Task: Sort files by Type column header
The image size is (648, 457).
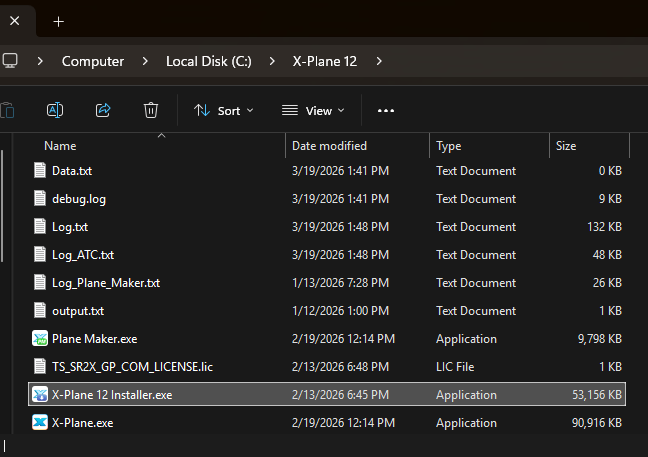Action: click(x=448, y=146)
